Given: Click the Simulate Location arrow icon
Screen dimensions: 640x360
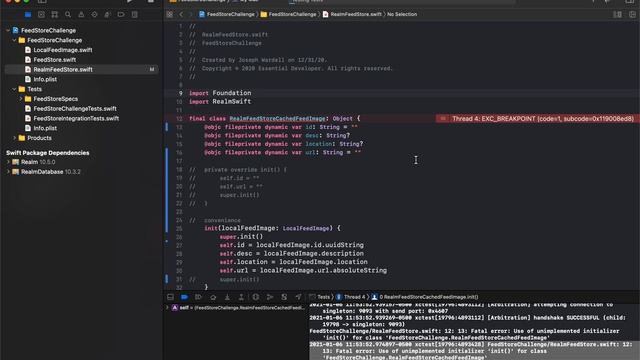Looking at the screenshot, I should click(298, 297).
